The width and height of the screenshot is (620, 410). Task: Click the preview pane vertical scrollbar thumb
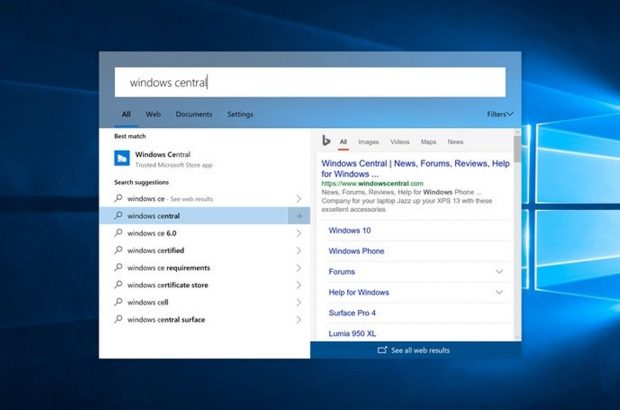point(517,149)
